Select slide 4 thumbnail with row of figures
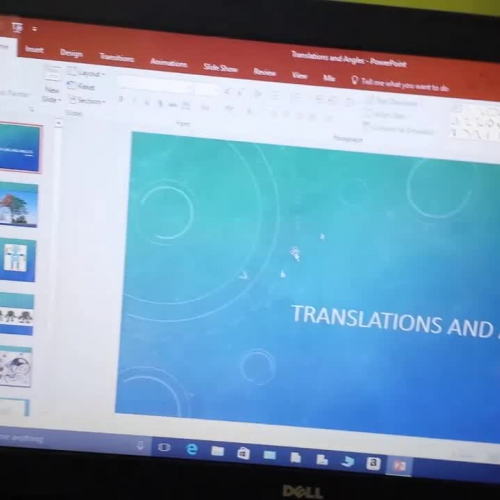This screenshot has width=500, height=500. pyautogui.click(x=16, y=314)
